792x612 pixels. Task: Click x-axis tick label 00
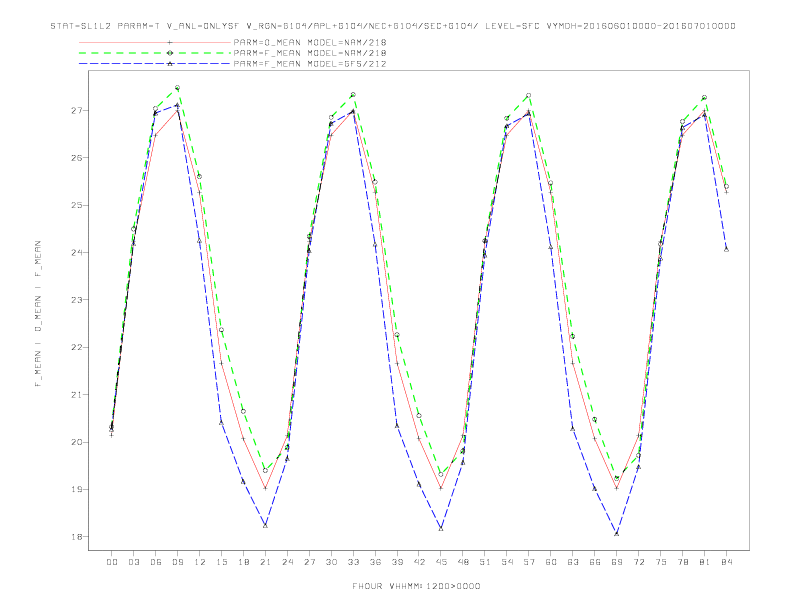[112, 562]
